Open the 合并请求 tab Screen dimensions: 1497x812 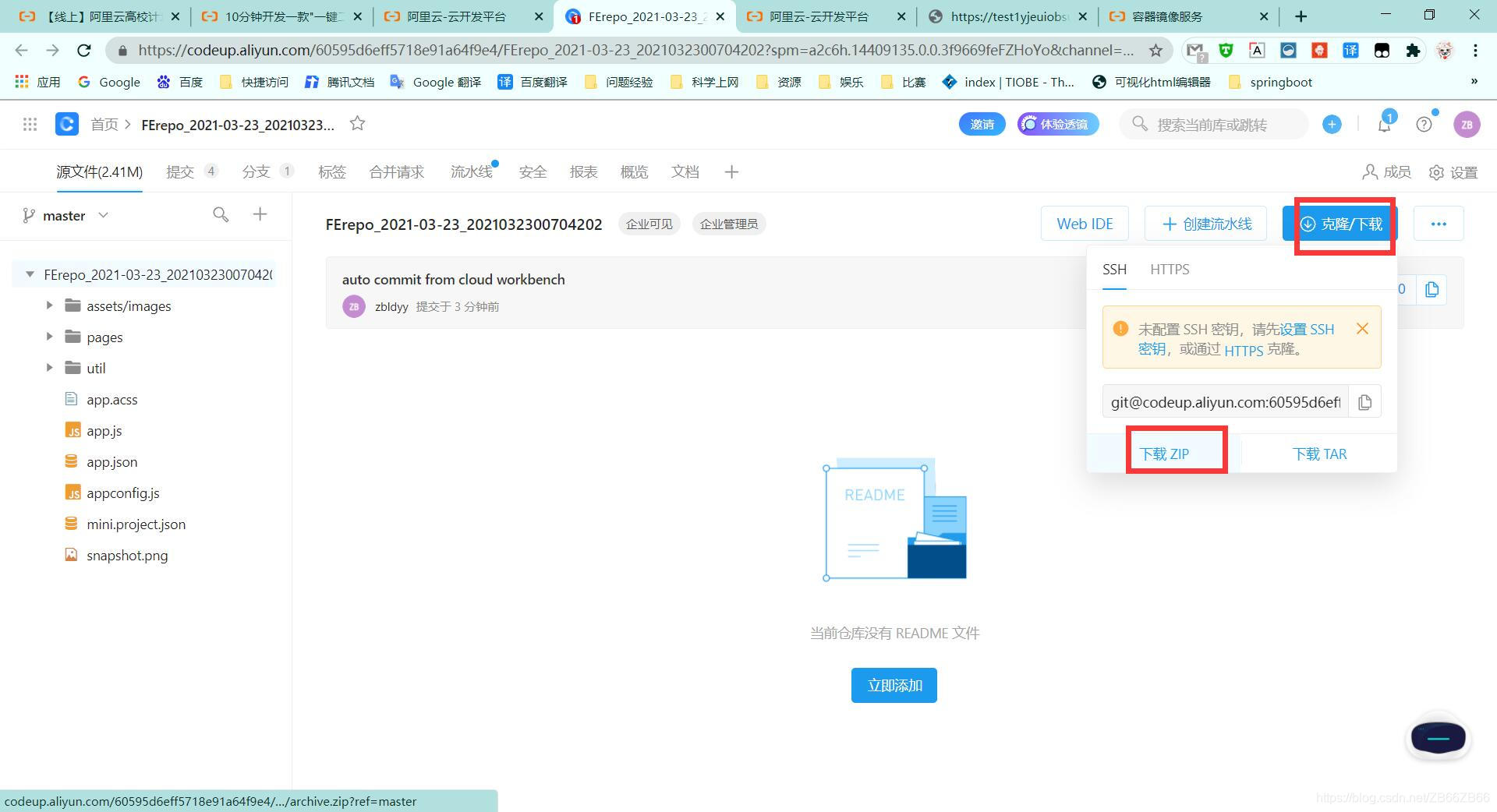click(x=396, y=172)
